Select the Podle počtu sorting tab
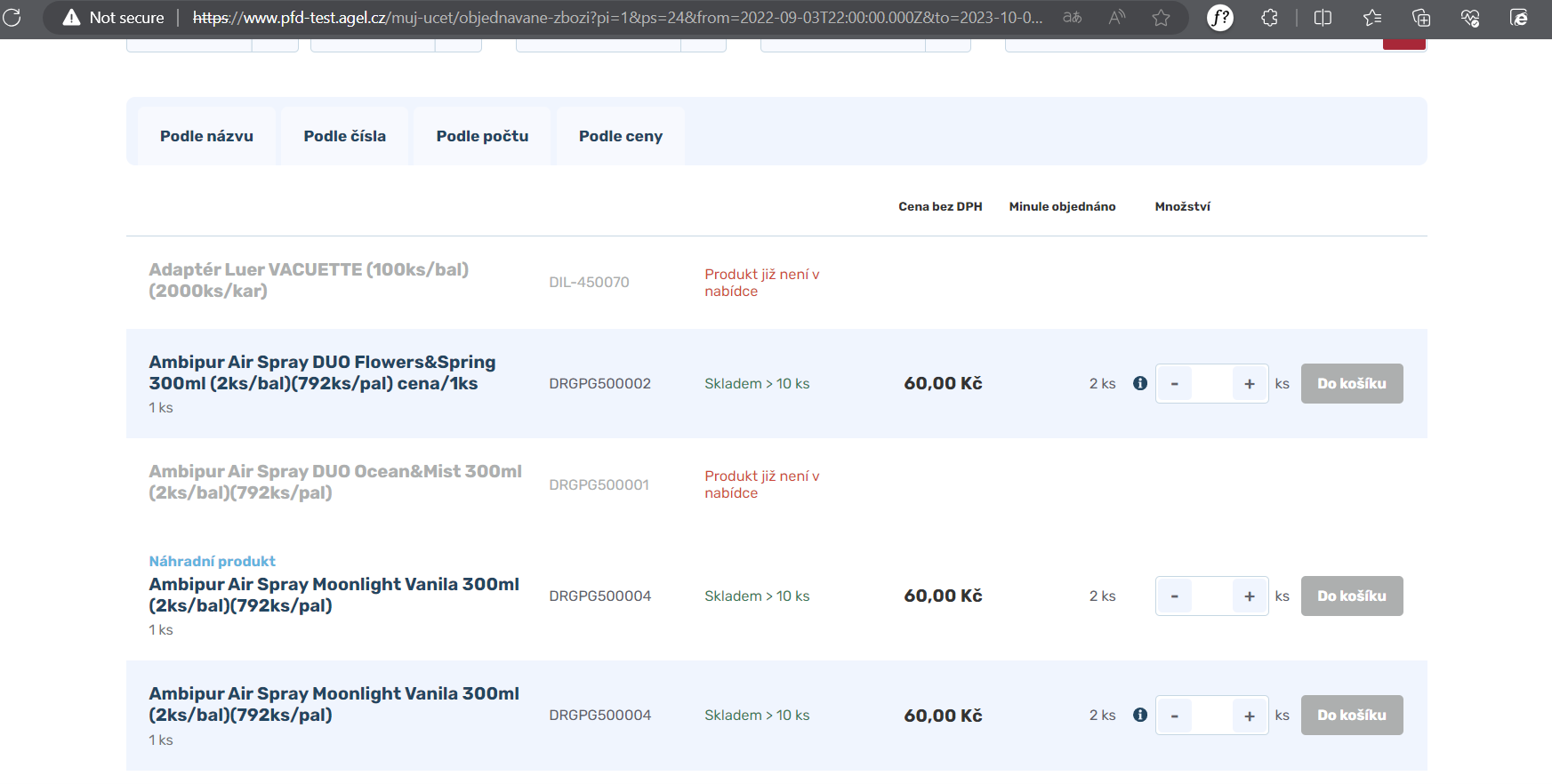 (x=482, y=136)
